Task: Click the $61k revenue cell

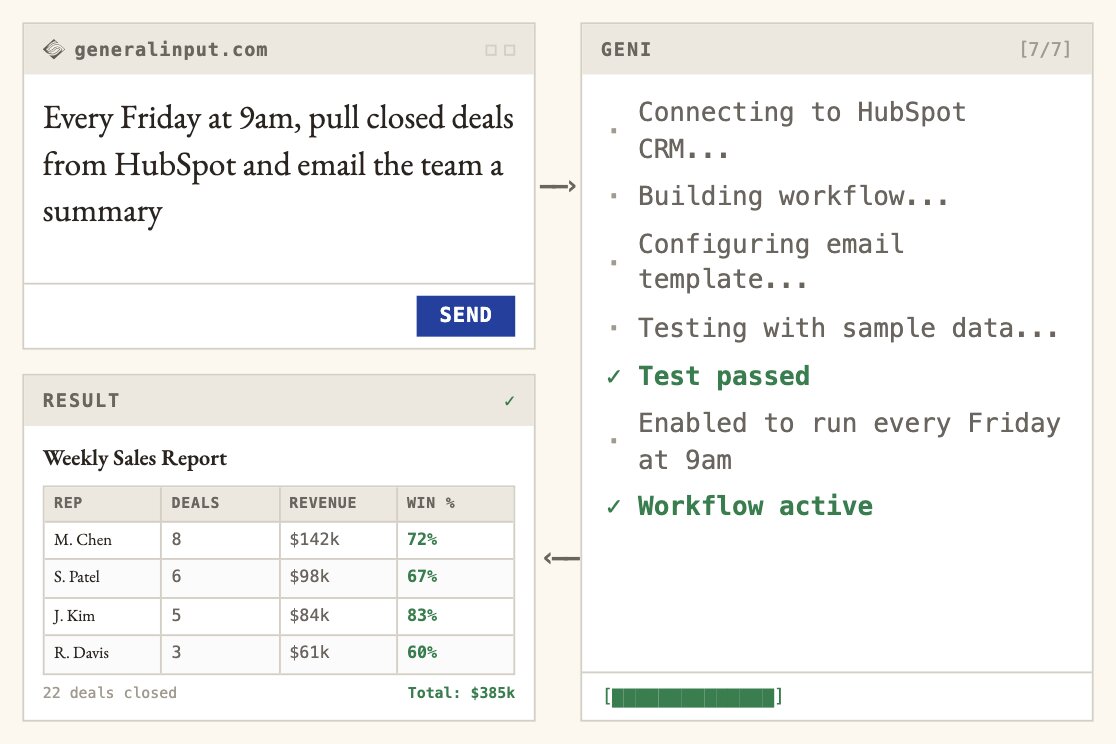Action: [x=338, y=654]
